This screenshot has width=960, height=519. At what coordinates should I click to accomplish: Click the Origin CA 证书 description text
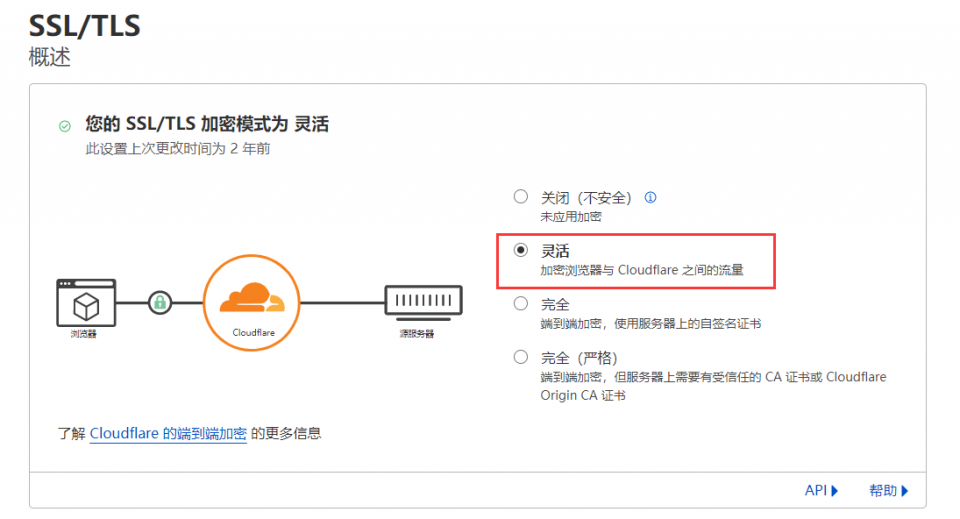pos(583,395)
